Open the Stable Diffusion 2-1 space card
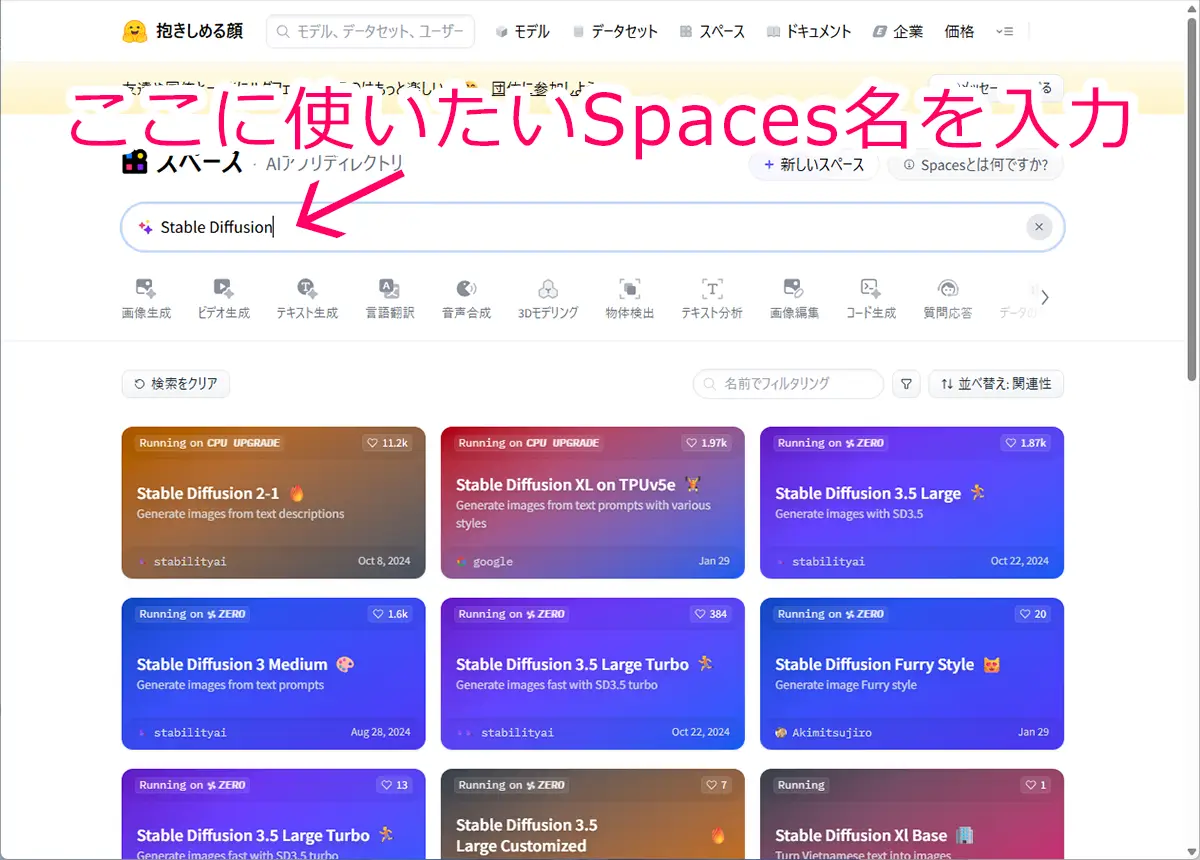This screenshot has height=860, width=1200. pos(273,503)
